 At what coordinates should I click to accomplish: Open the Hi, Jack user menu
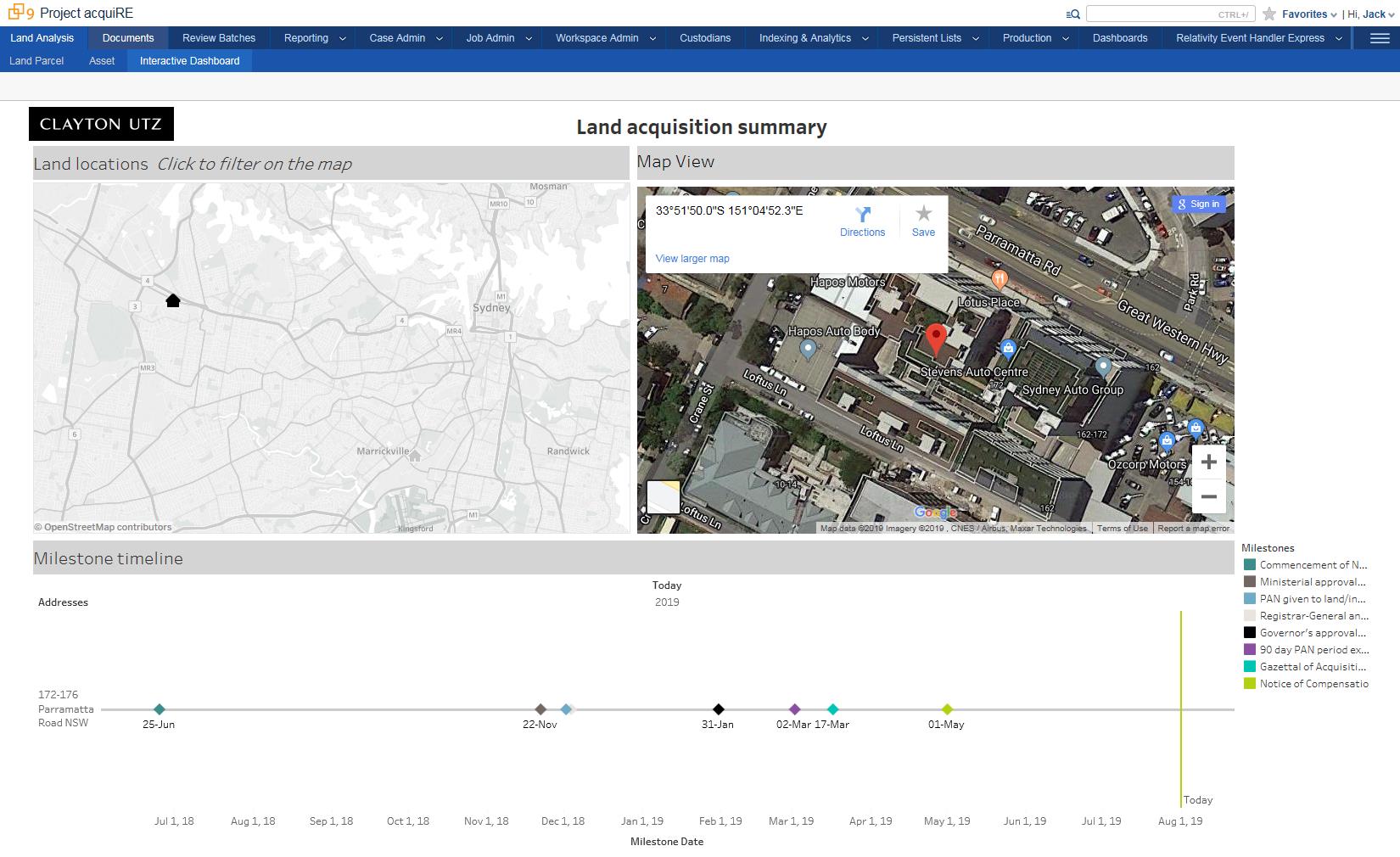1370,14
